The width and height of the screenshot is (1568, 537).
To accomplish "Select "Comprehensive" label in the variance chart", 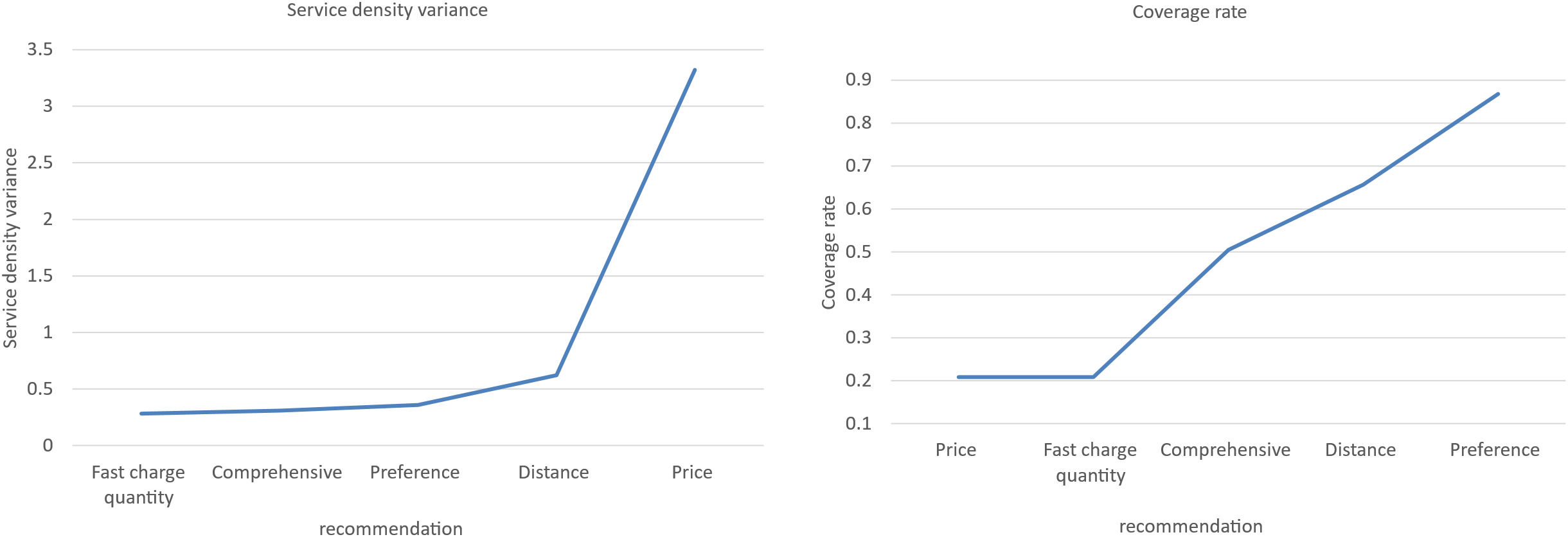I will click(277, 473).
